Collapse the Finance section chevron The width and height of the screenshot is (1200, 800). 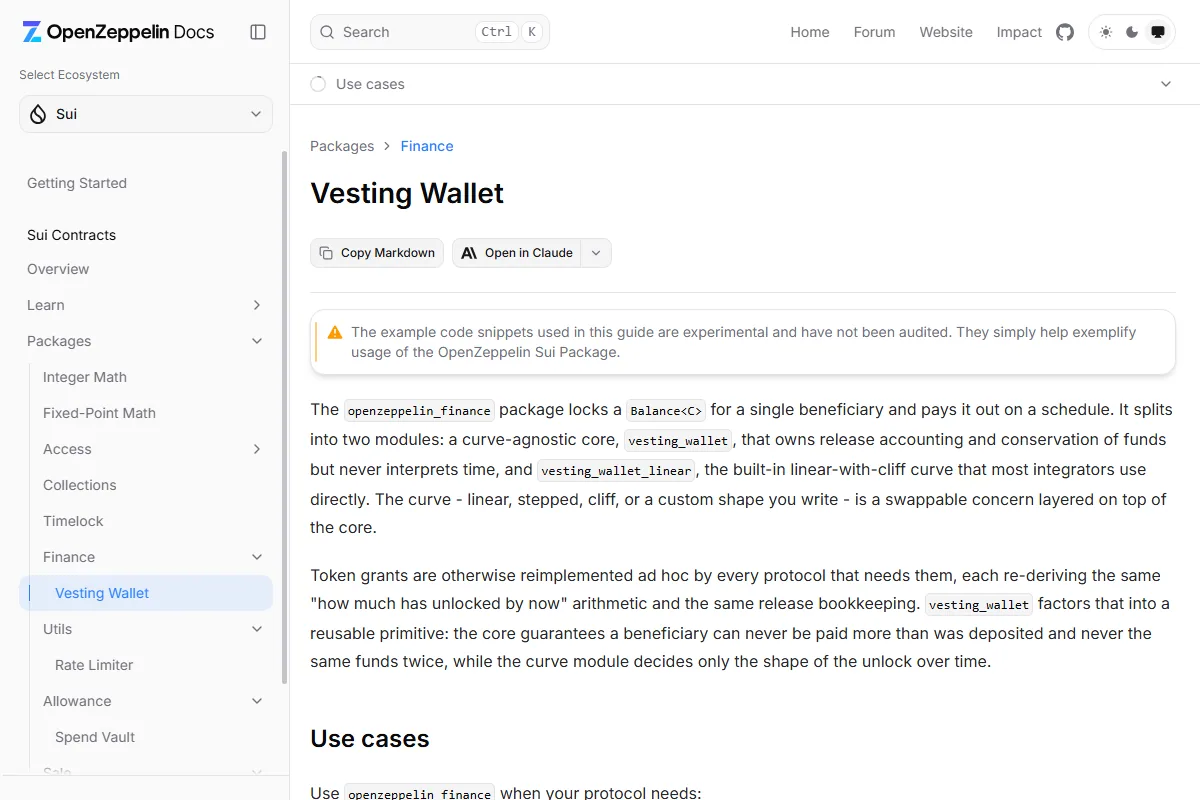pos(257,557)
